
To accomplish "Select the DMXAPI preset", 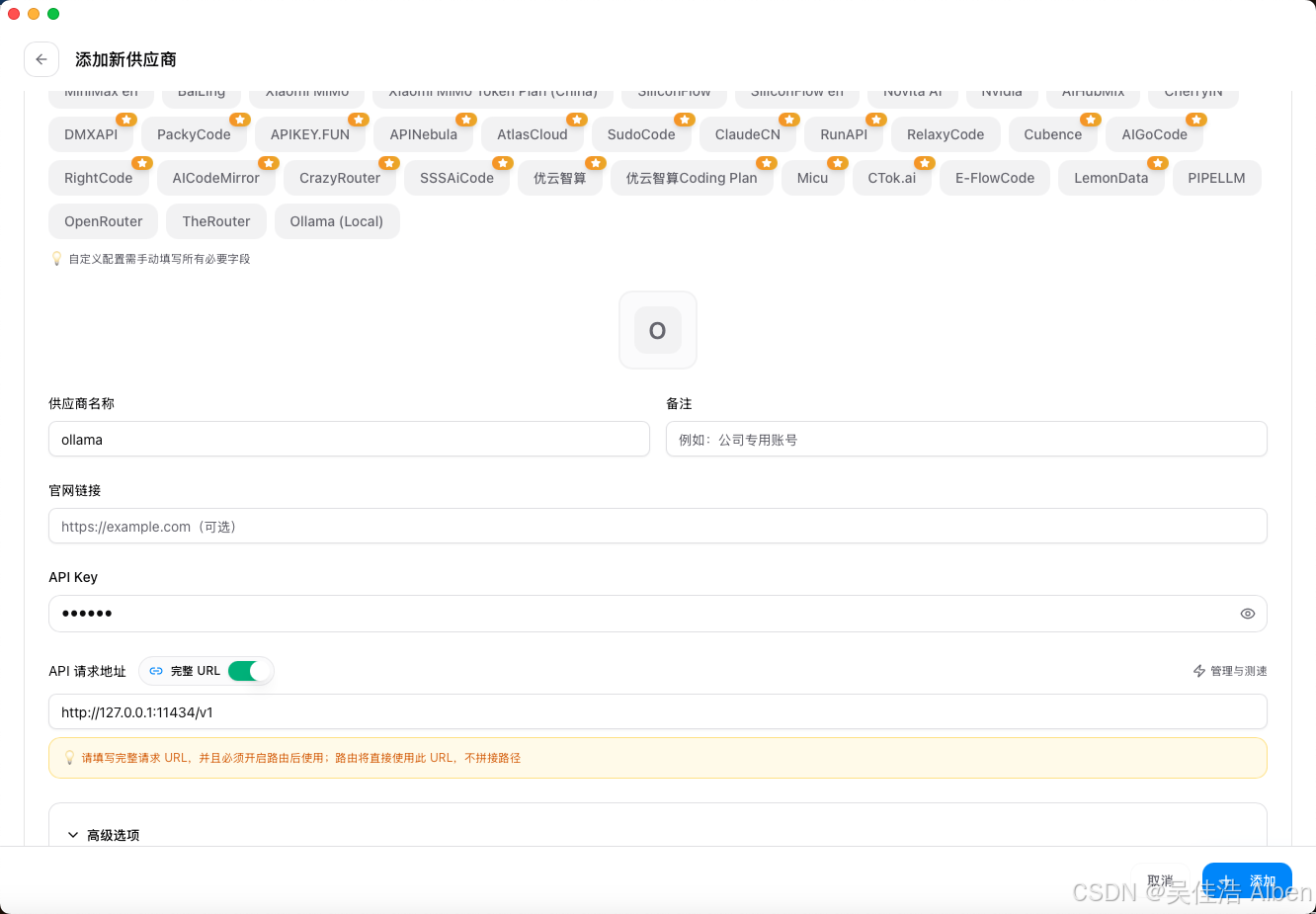I will coord(91,134).
